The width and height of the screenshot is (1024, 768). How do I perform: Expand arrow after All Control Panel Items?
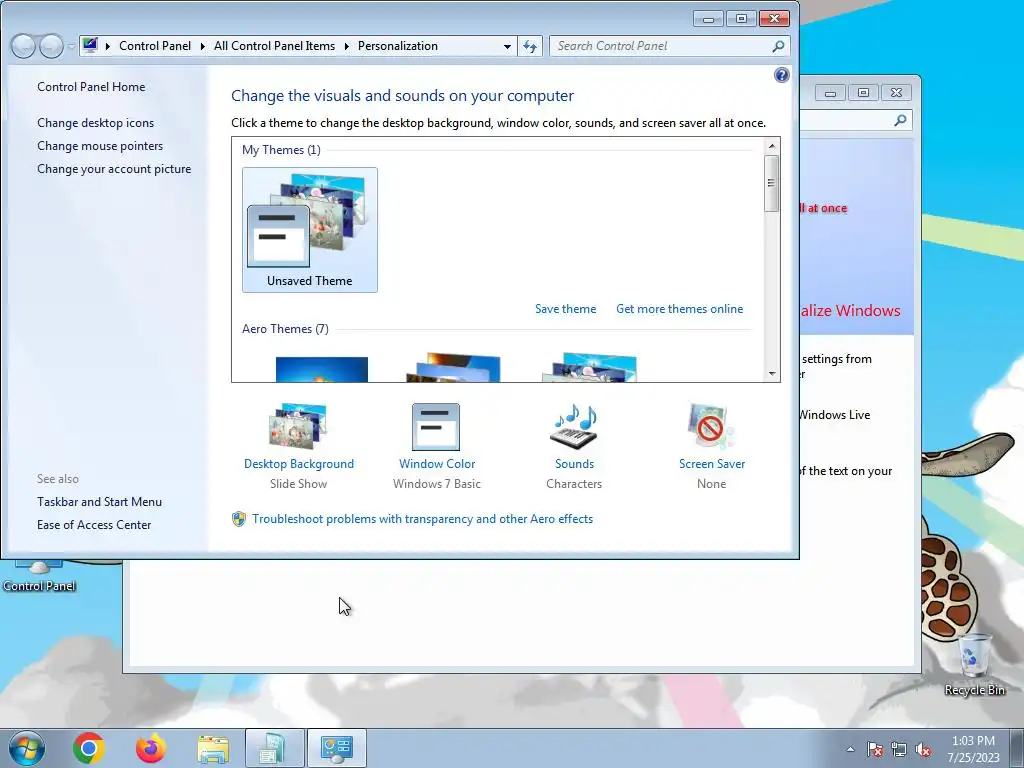pos(346,46)
